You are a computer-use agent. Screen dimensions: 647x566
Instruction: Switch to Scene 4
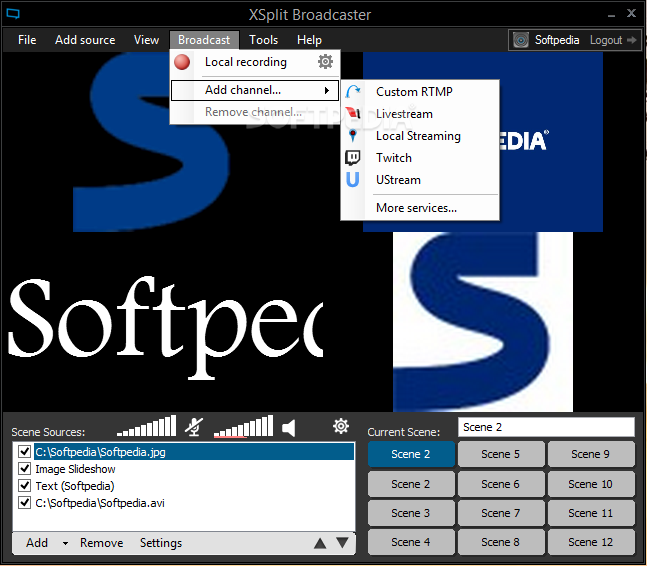coord(411,542)
